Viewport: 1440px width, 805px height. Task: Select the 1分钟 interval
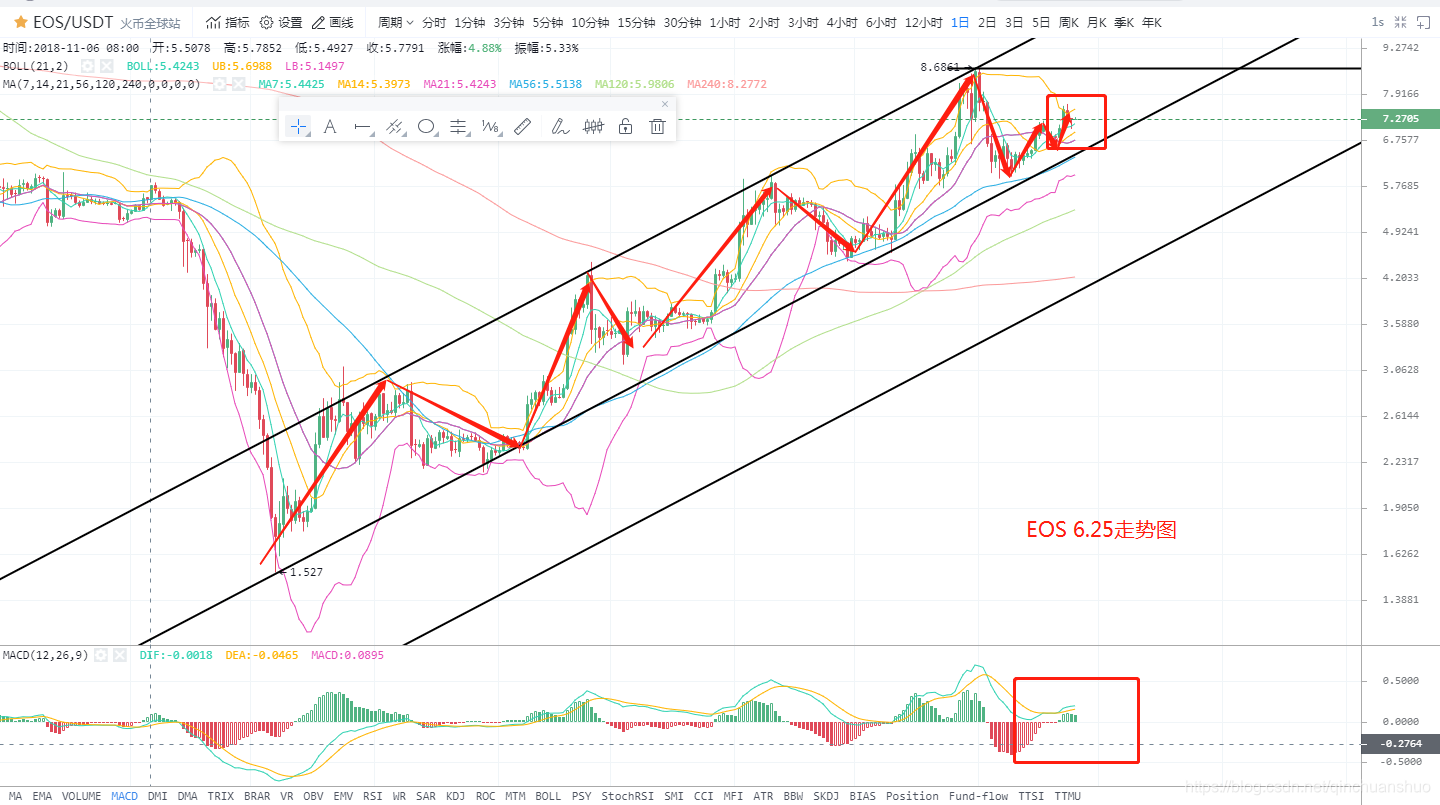coord(470,22)
